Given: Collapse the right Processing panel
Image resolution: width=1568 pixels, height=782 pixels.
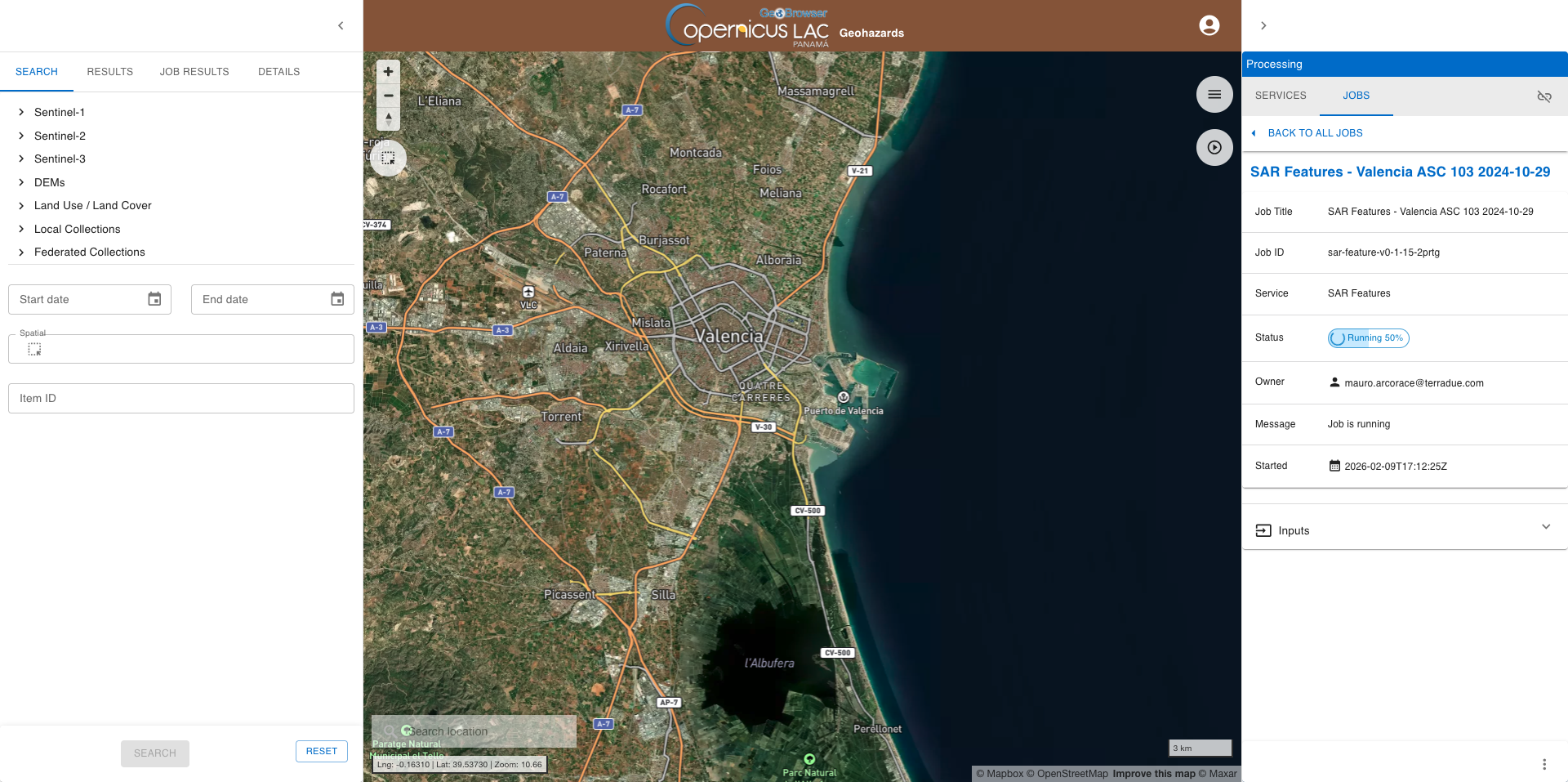Looking at the screenshot, I should [x=1263, y=26].
